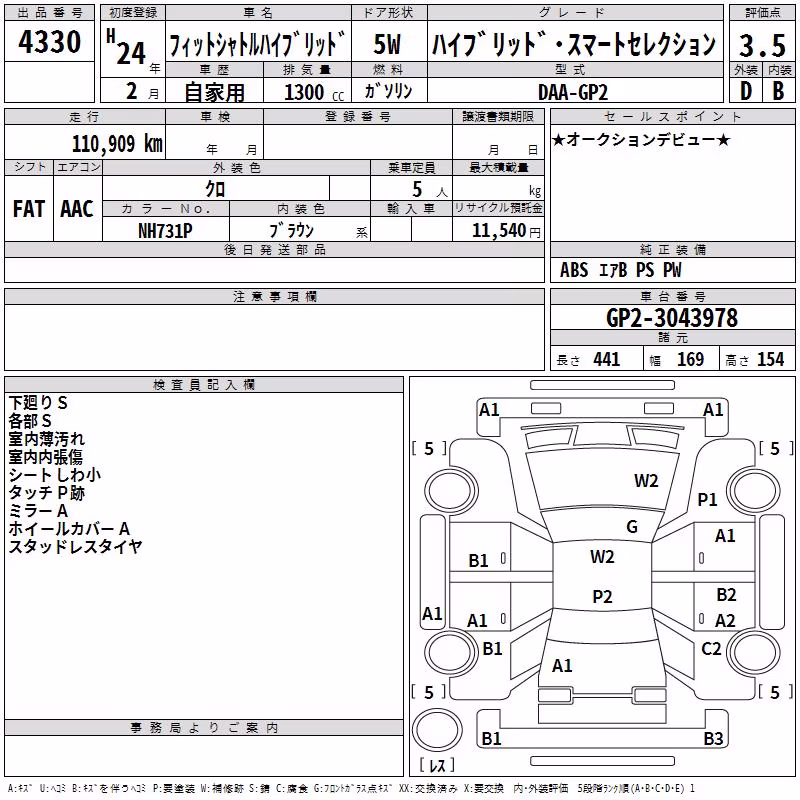Select the B3 bumper mark on the diagram

[713, 738]
